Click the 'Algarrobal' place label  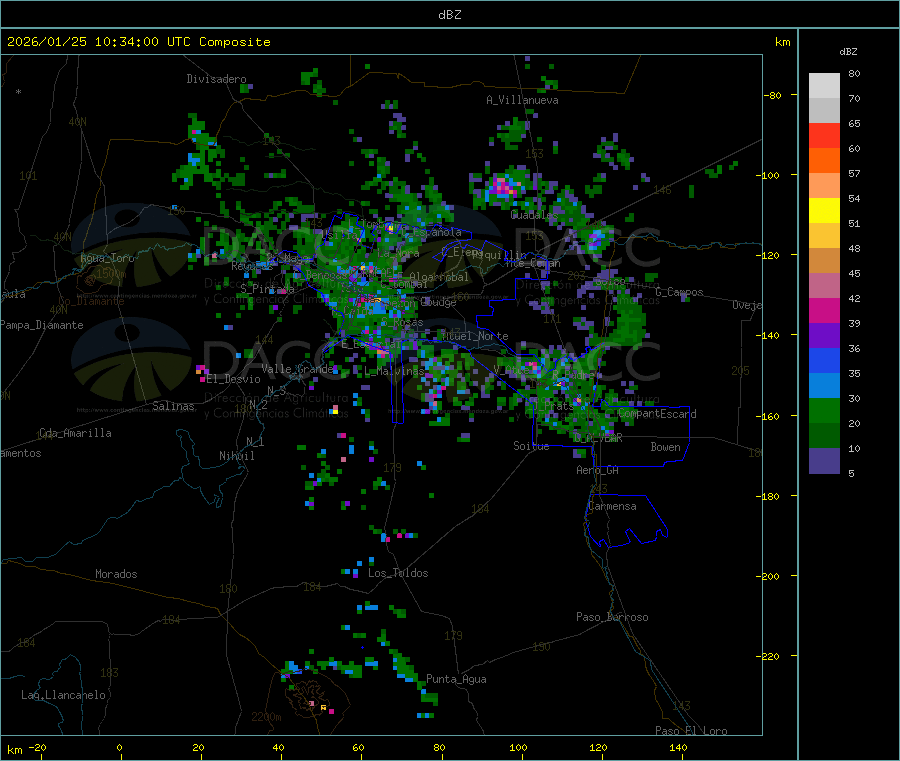(x=439, y=277)
